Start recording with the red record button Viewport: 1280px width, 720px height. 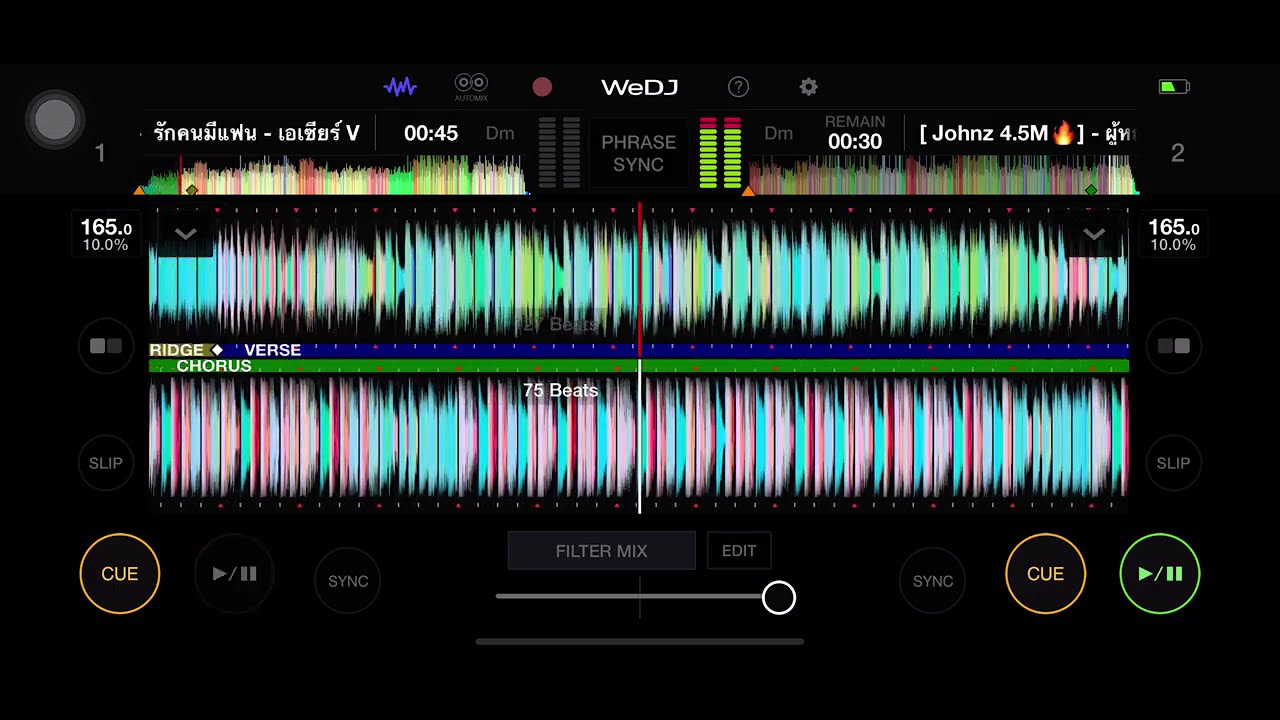click(542, 87)
